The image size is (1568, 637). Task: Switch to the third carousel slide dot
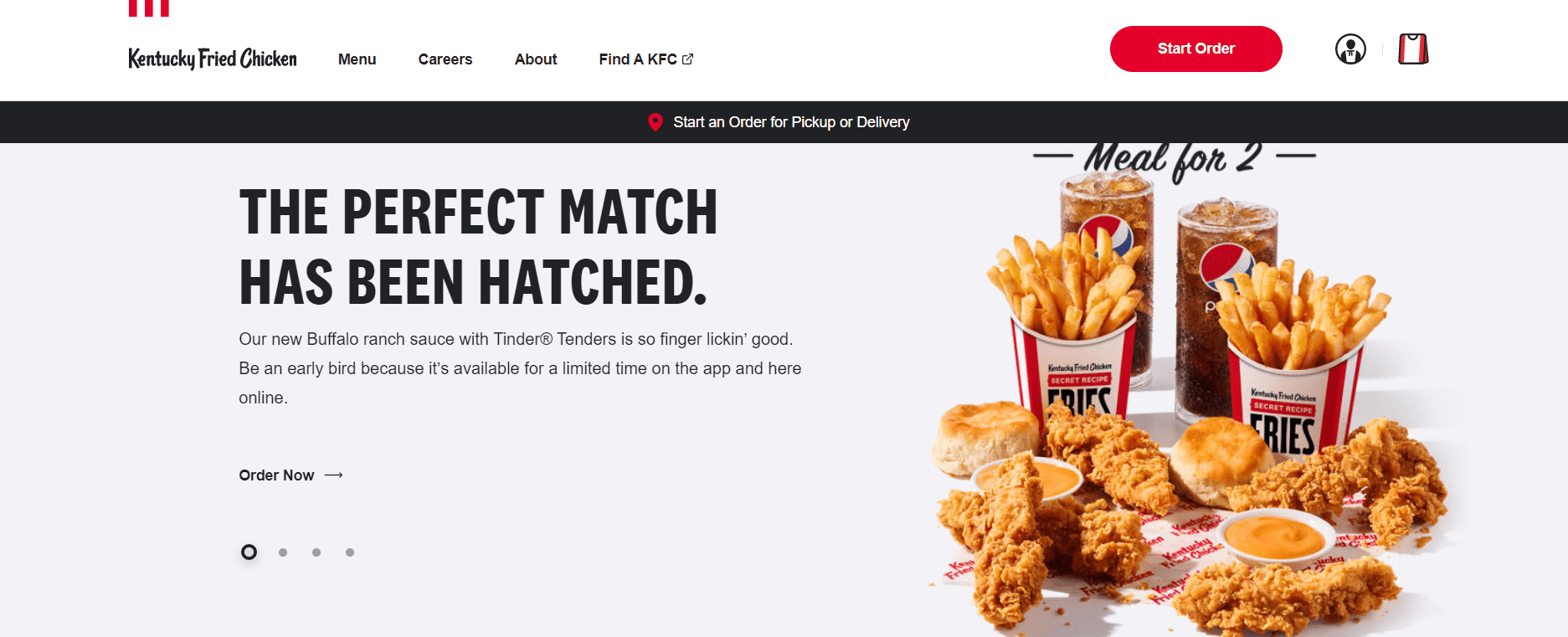316,552
